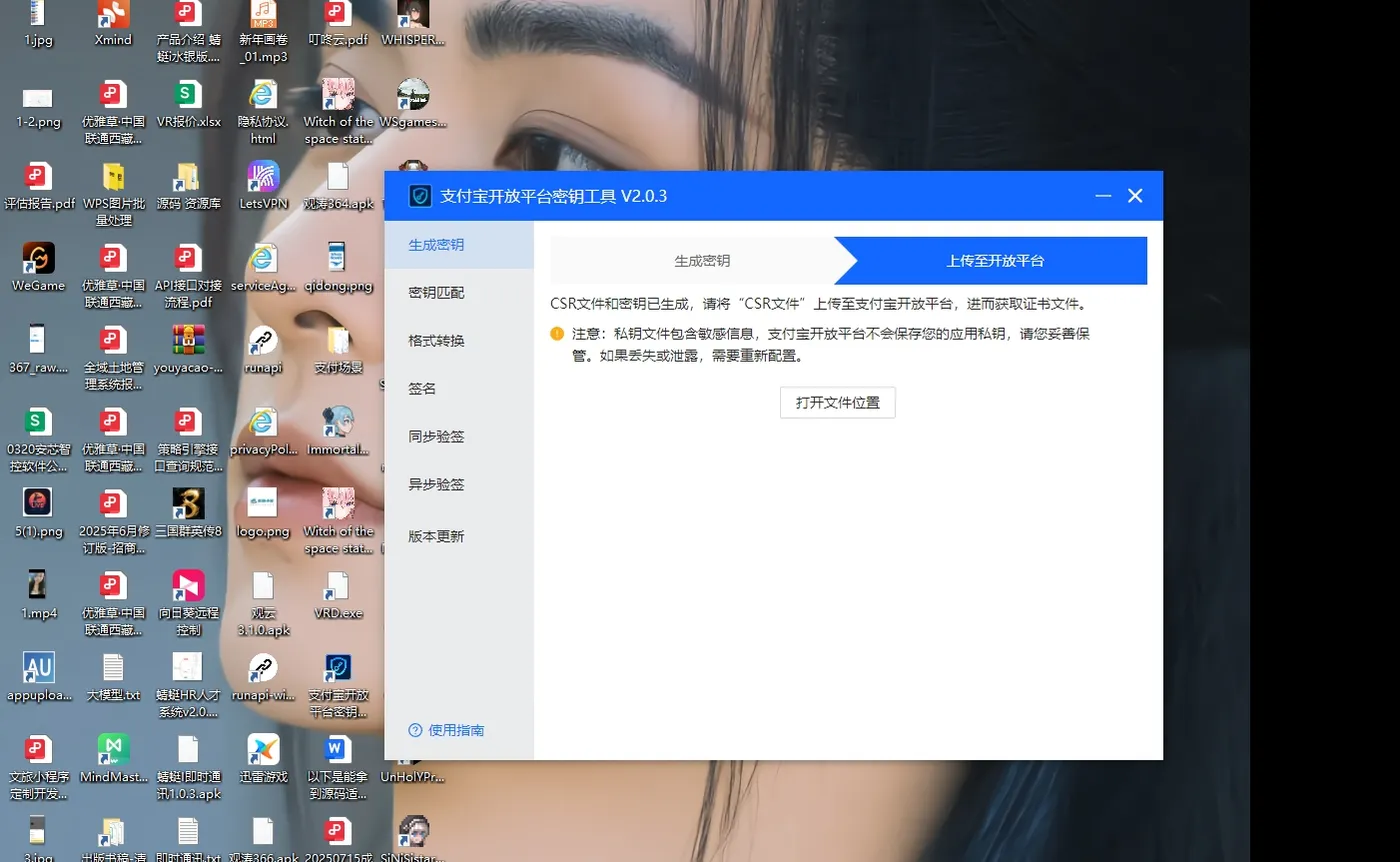1400x862 pixels.
Task: Select the WPS图片批量处理 desktop shortcut
Action: pyautogui.click(x=113, y=195)
